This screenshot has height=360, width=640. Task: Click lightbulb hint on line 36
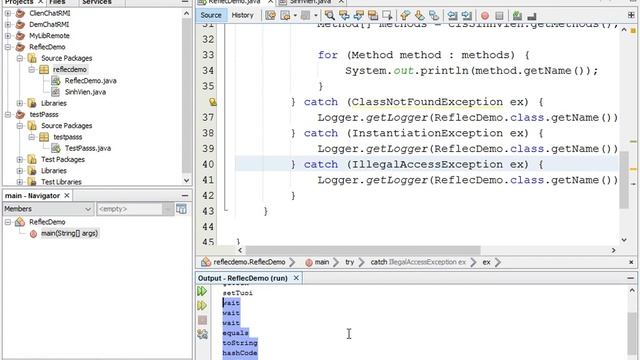click(x=213, y=102)
